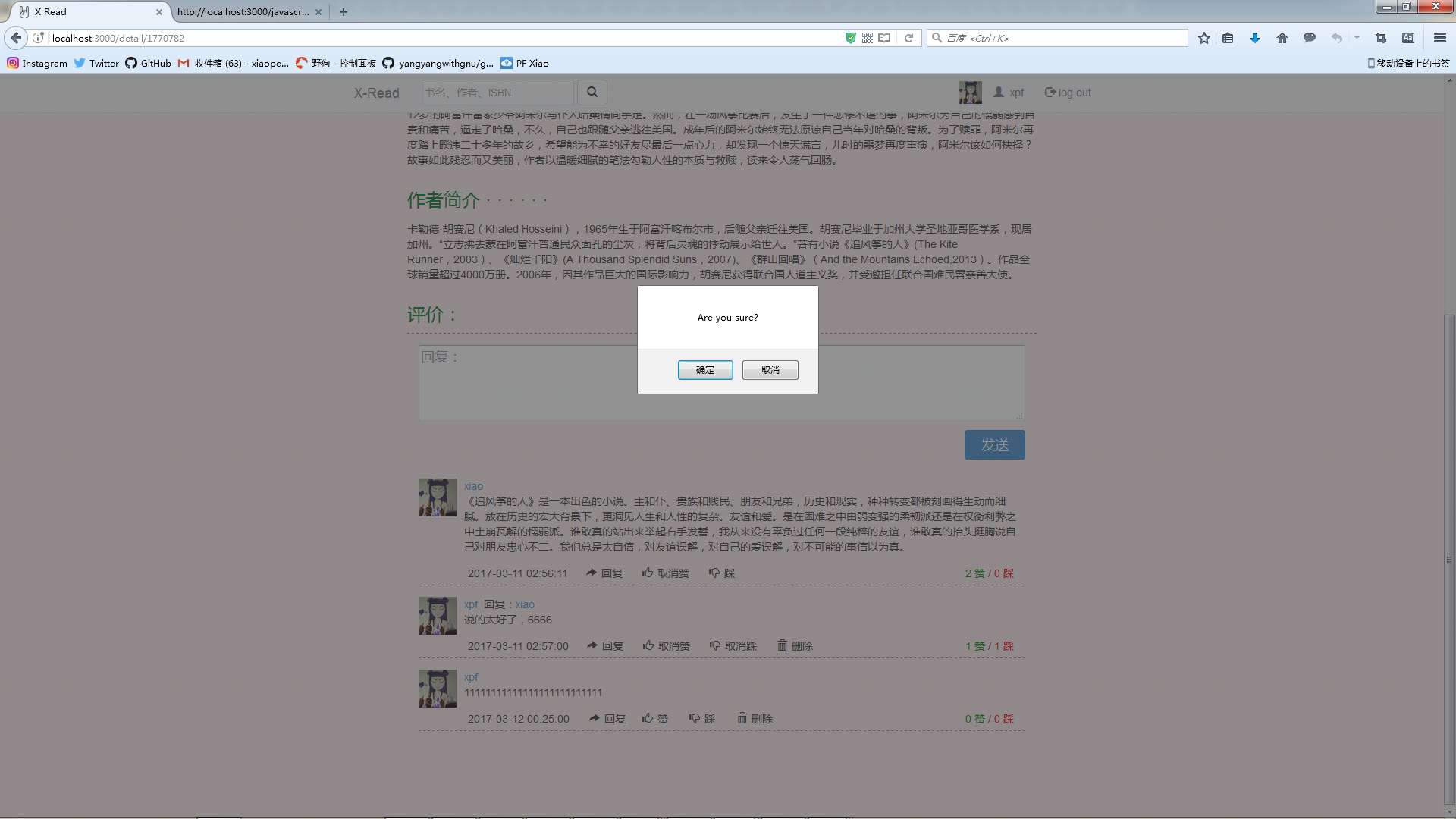Reply to xiao's comment dated 02:56:11

point(604,573)
